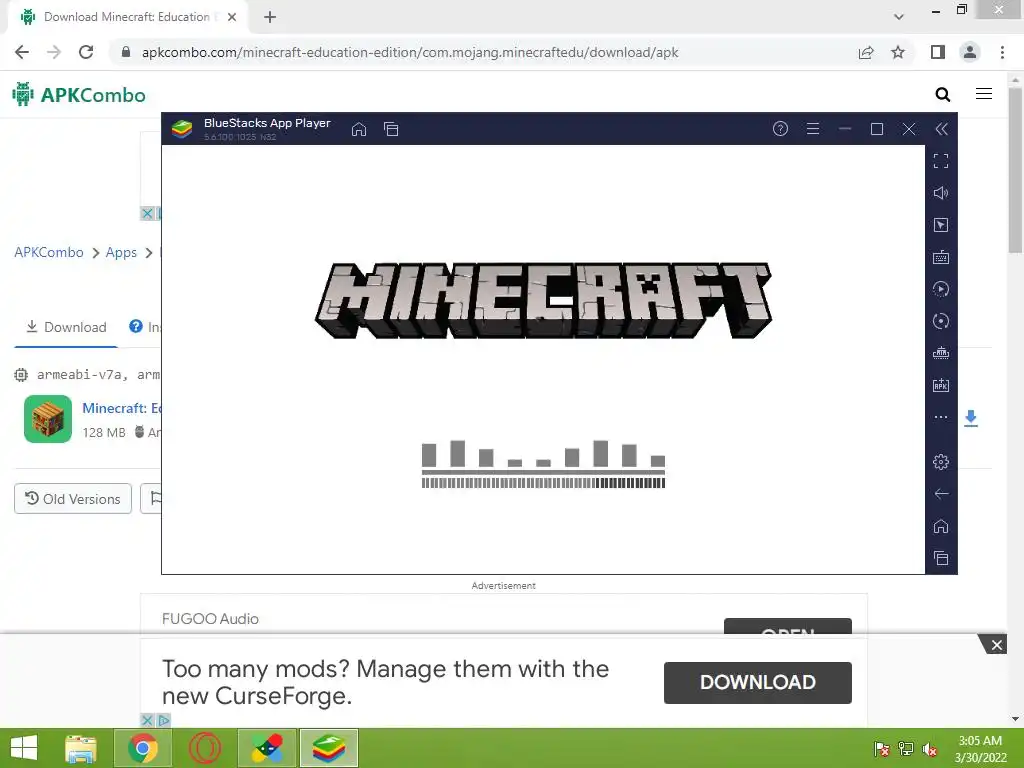Bookmark this page with the star
This screenshot has height=768, width=1024.
coord(898,52)
